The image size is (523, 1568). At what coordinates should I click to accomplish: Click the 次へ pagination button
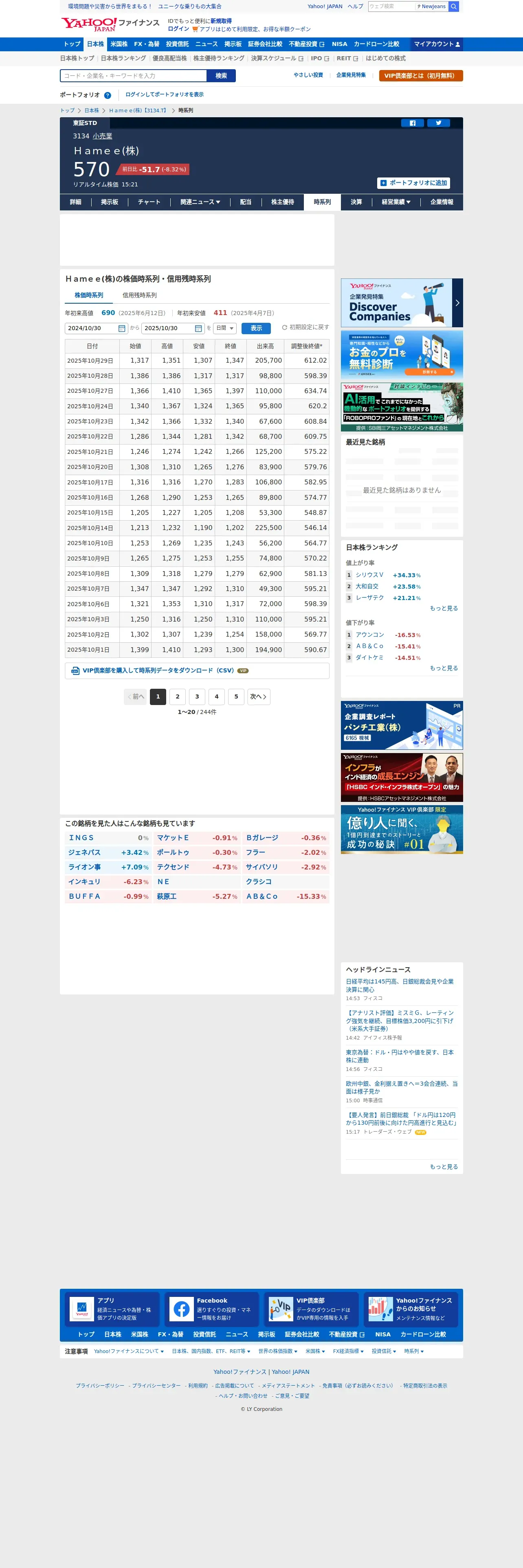pos(258,696)
